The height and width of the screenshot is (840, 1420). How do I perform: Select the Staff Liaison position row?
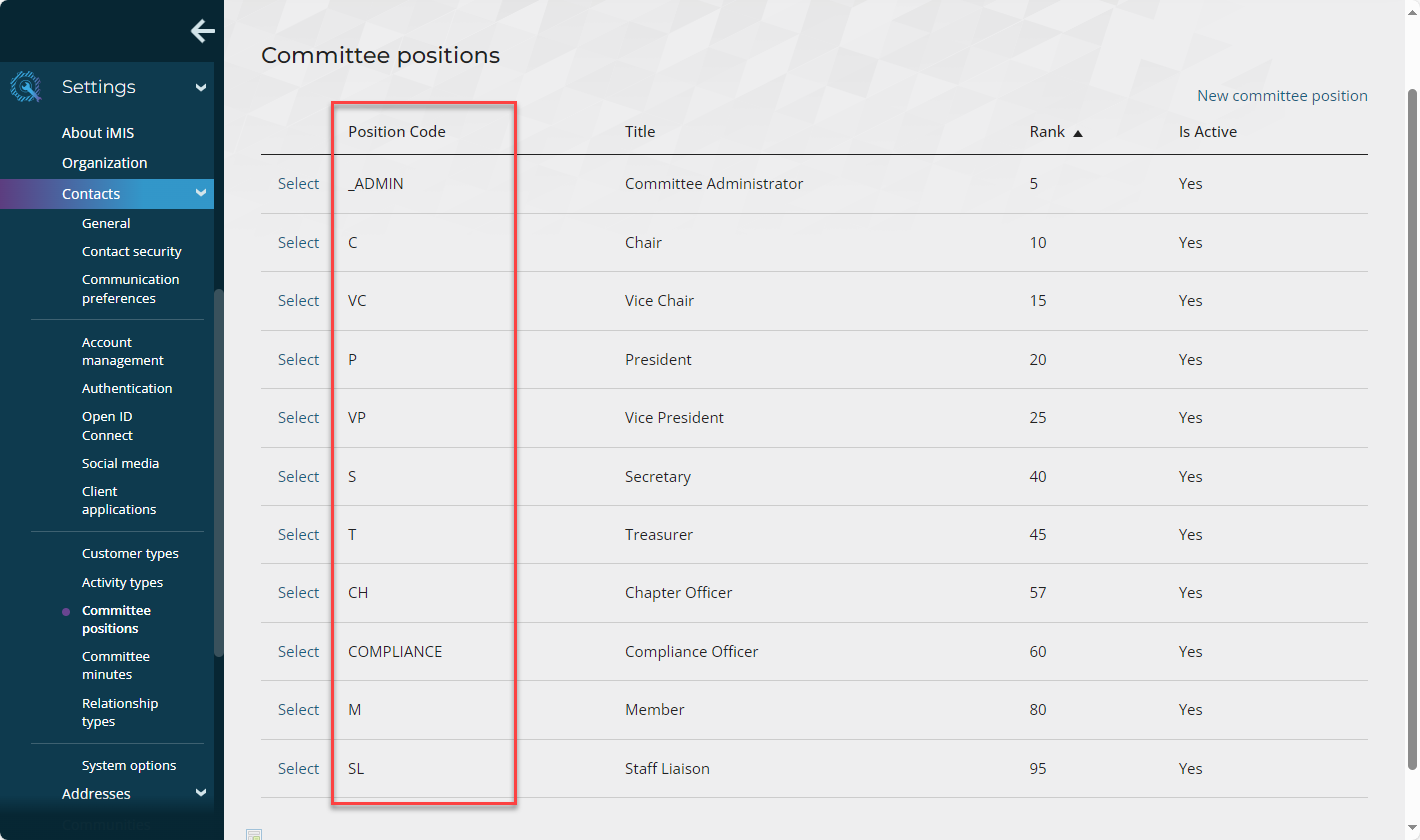tap(298, 769)
